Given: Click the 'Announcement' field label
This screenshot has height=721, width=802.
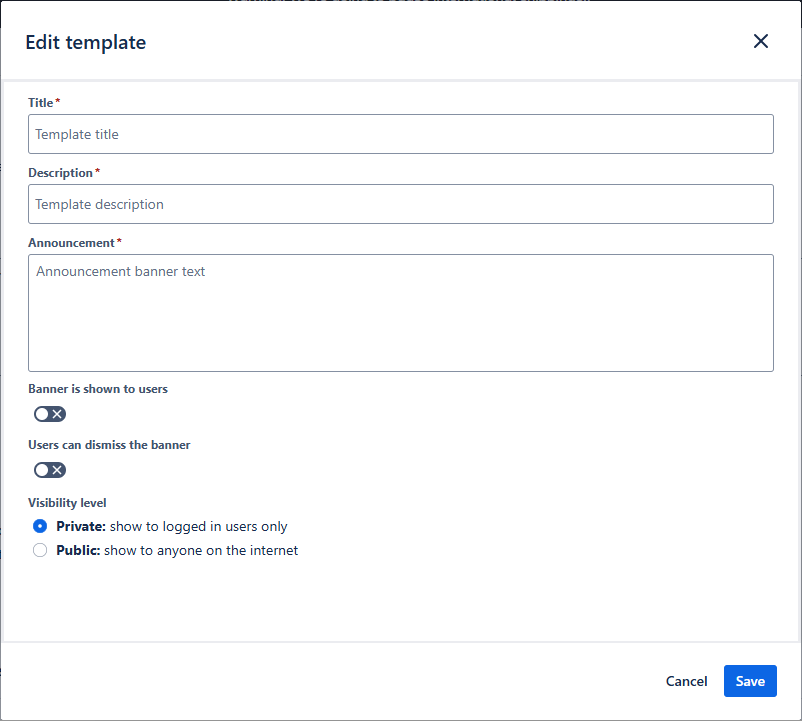Looking at the screenshot, I should (x=71, y=243).
